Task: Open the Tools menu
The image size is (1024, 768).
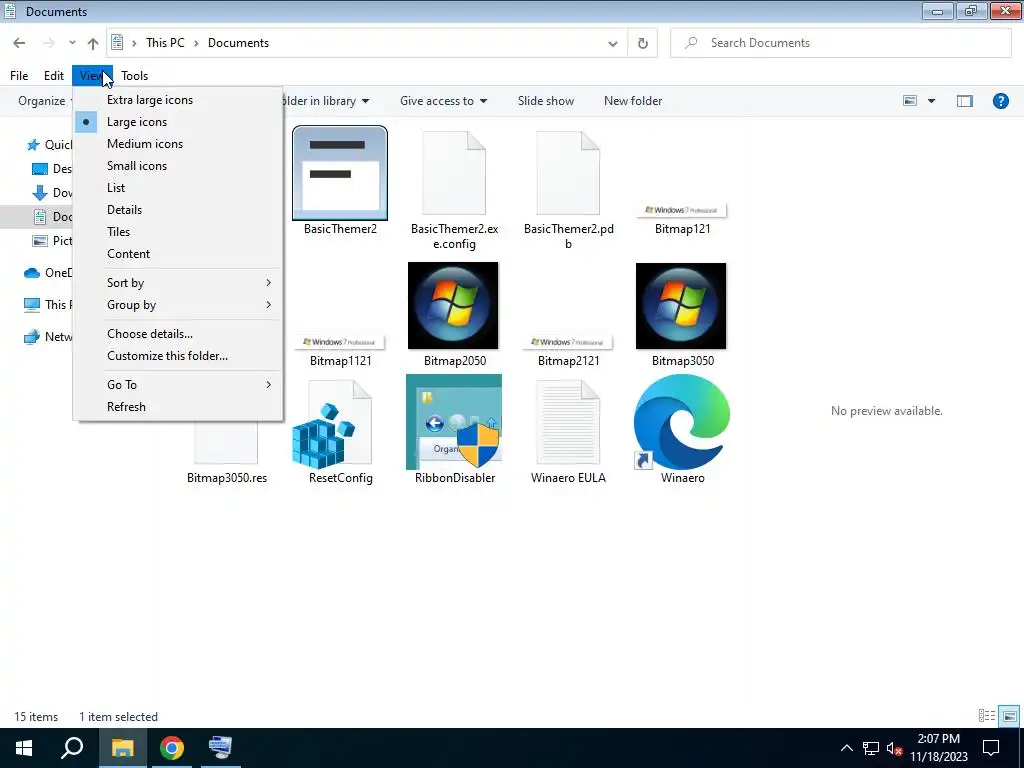Action: coord(135,76)
